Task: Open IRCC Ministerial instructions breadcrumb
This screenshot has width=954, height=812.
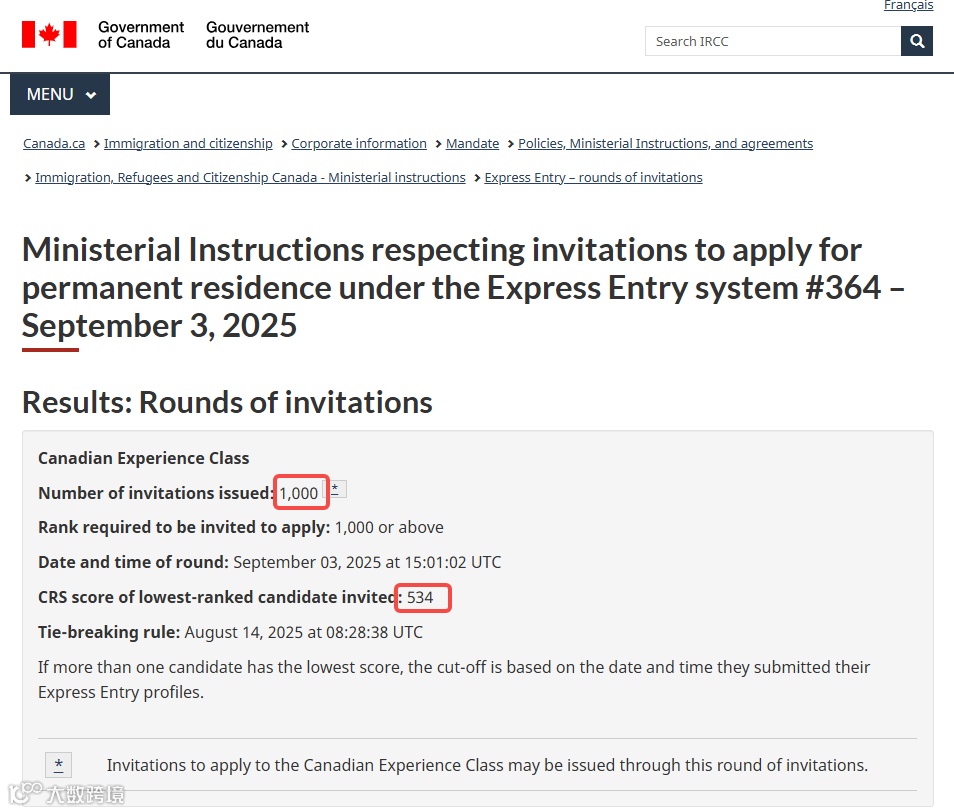Action: [x=250, y=178]
